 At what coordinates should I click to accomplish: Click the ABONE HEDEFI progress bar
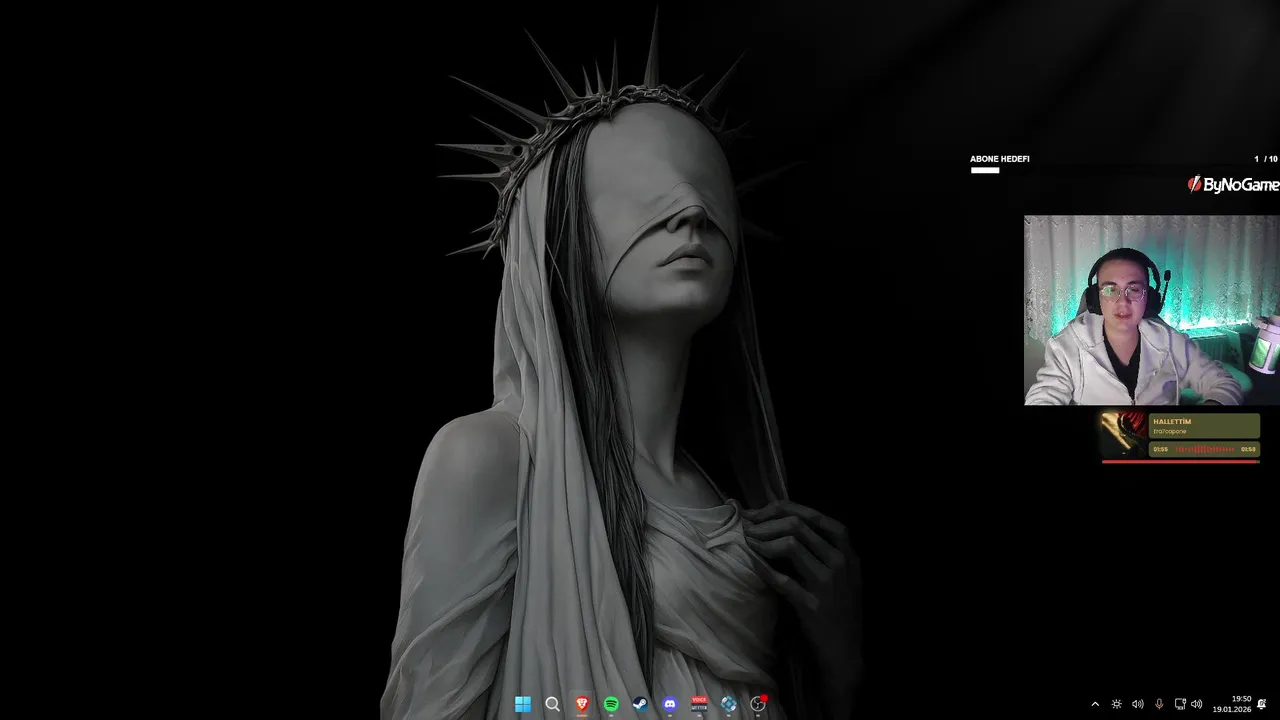[x=985, y=170]
